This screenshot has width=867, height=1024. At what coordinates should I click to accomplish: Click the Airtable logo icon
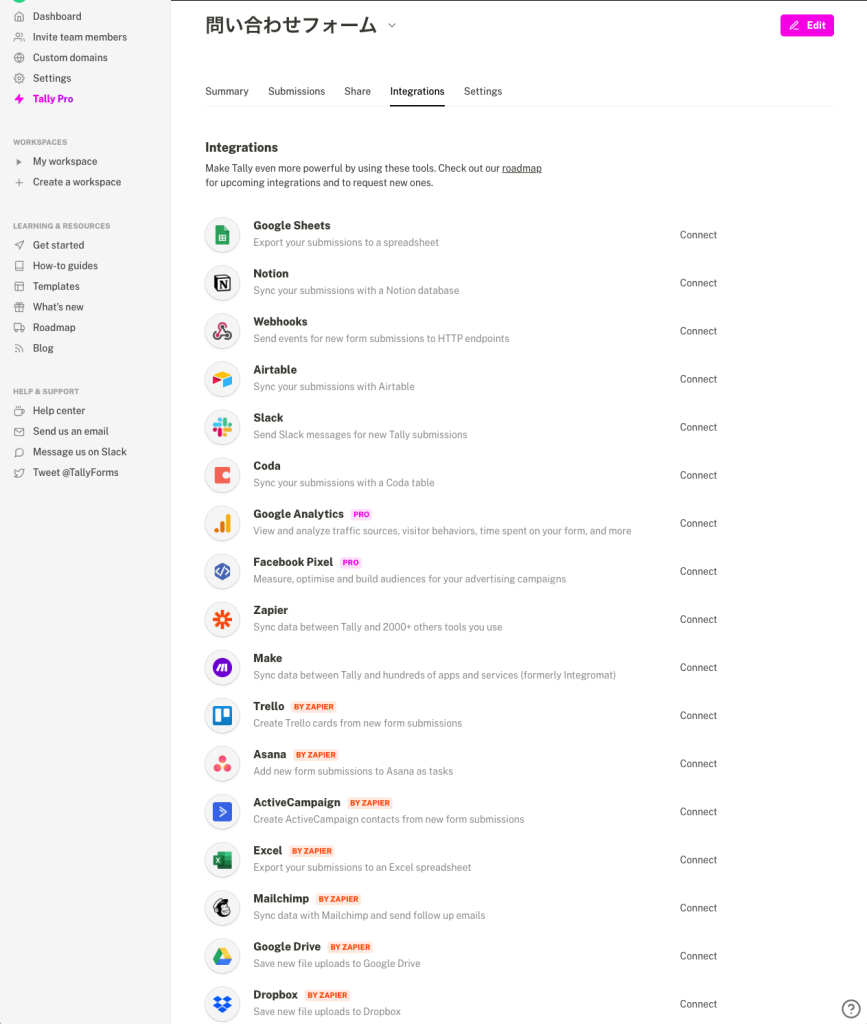tap(223, 379)
